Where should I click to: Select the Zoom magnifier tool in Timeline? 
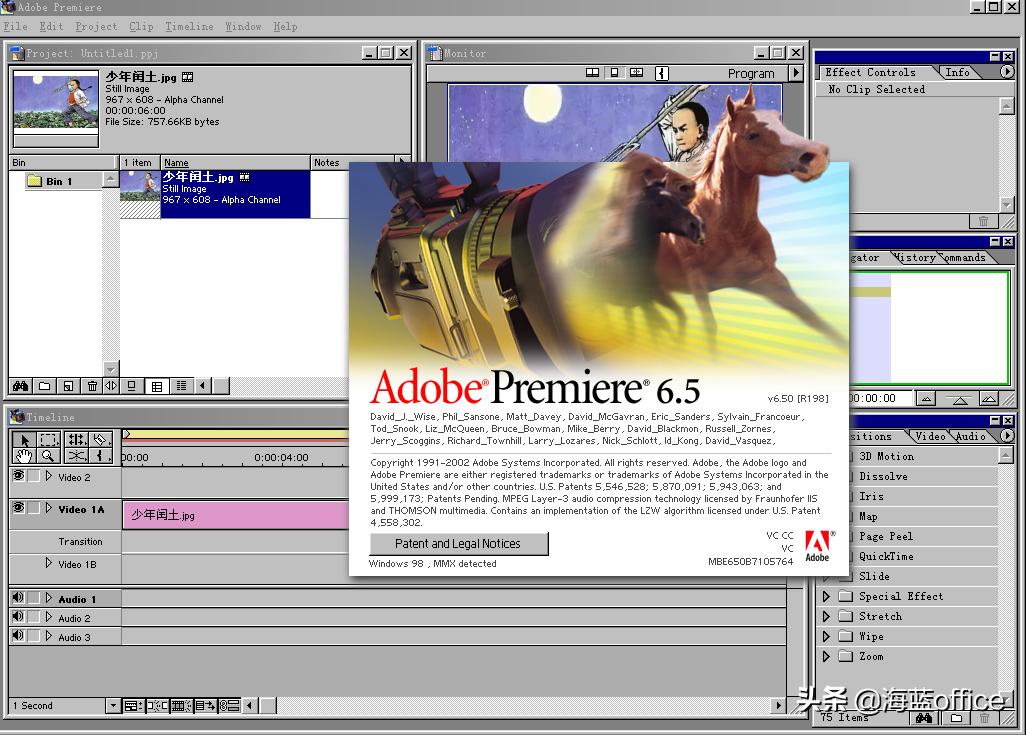click(48, 456)
